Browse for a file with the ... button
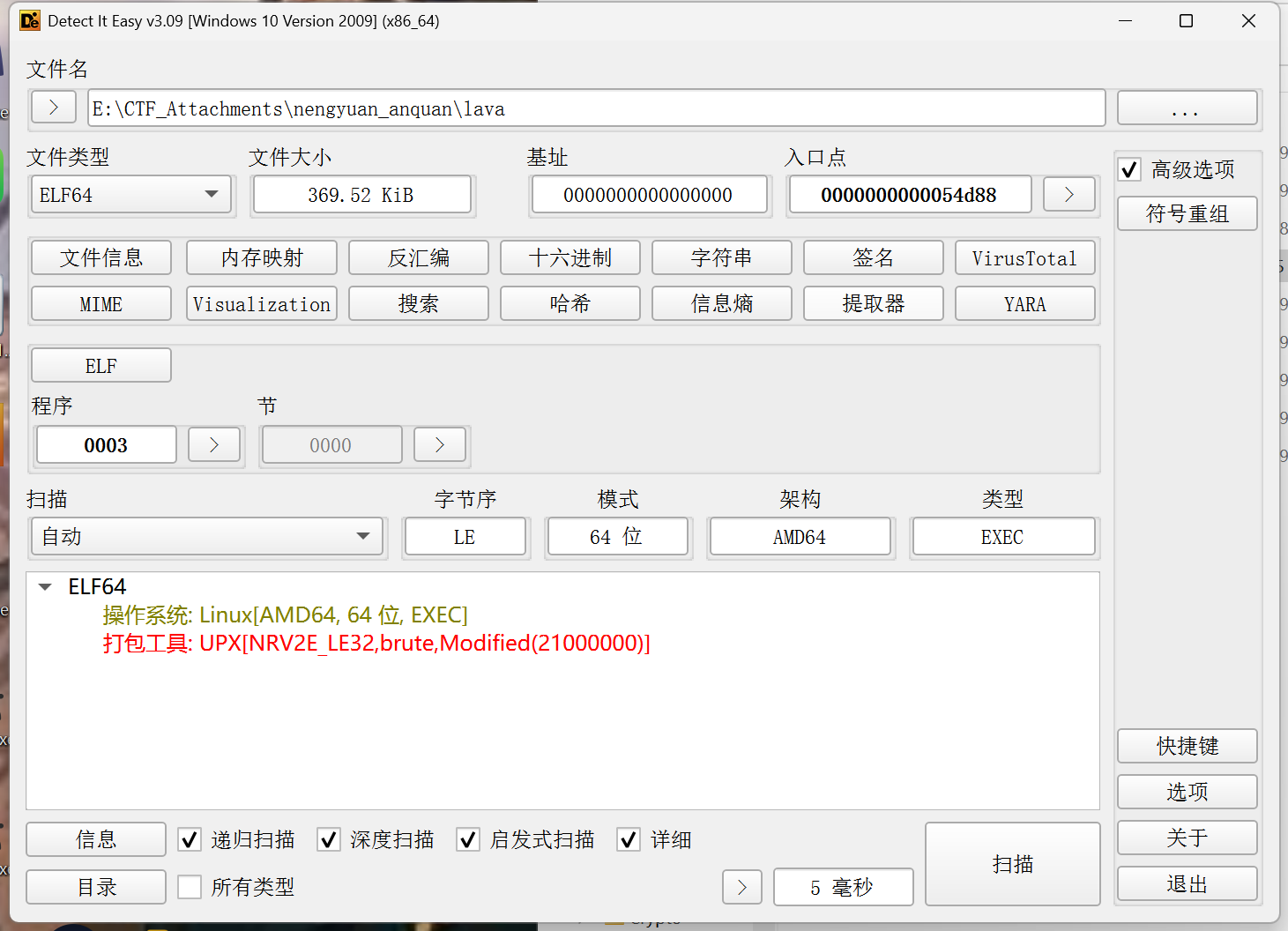Image resolution: width=1288 pixels, height=931 pixels. pos(1187,108)
